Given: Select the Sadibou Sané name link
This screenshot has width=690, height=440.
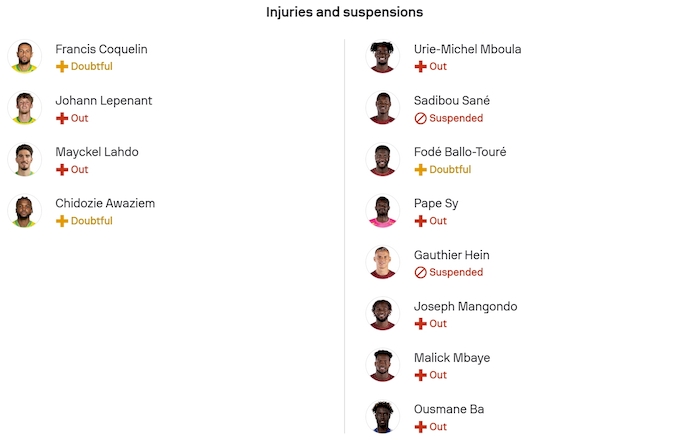Looking at the screenshot, I should pyautogui.click(x=452, y=101).
